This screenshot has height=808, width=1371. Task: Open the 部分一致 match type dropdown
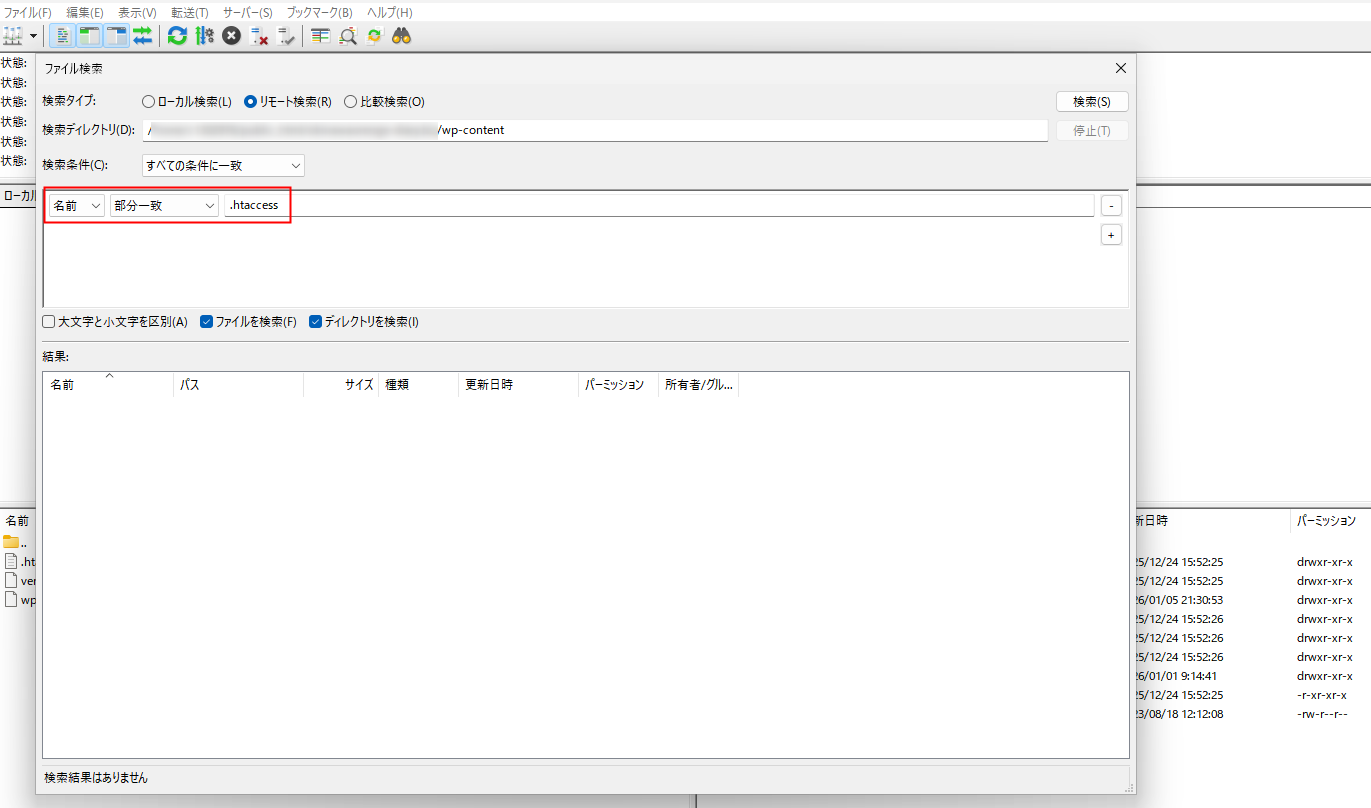click(x=163, y=204)
